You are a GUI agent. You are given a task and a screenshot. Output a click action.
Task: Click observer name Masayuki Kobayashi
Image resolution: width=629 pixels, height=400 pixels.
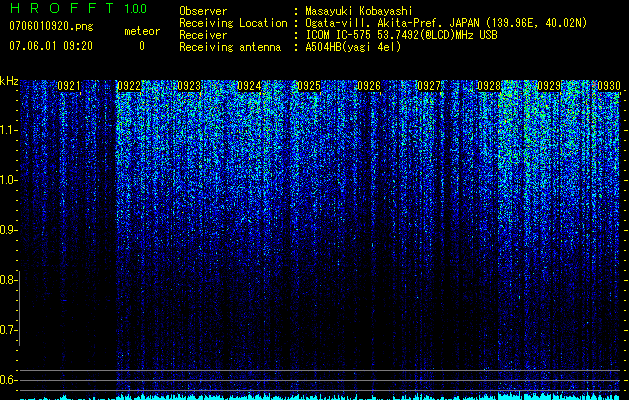click(358, 11)
